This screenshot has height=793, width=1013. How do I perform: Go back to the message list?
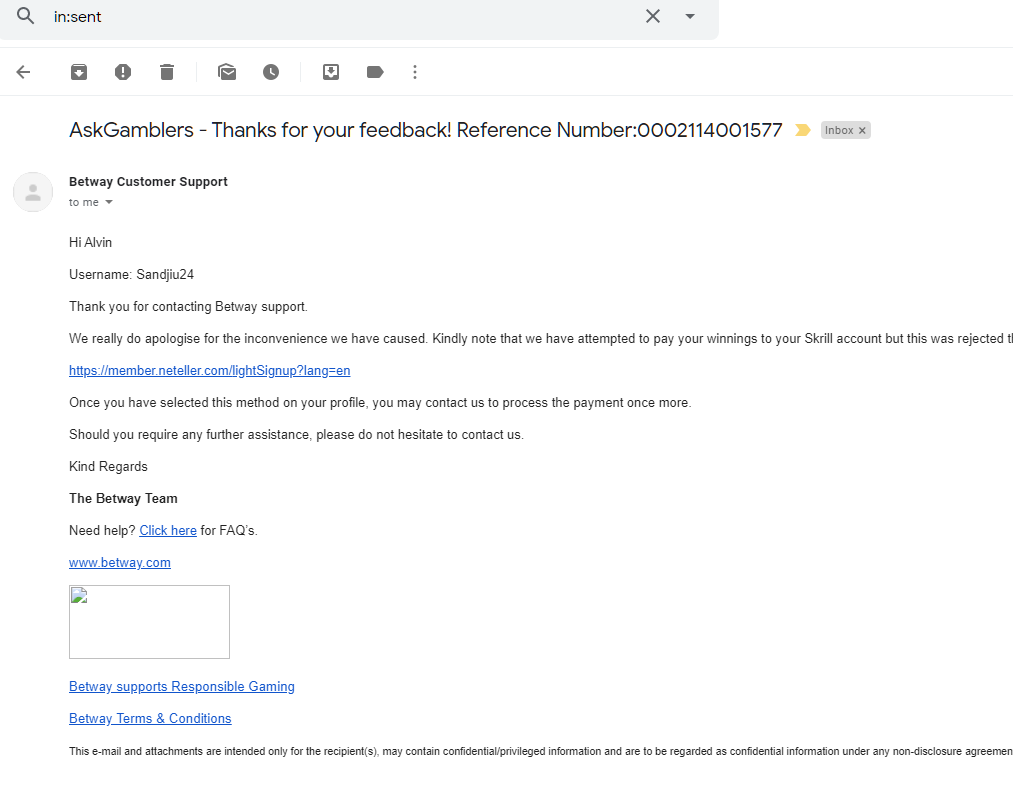[23, 72]
